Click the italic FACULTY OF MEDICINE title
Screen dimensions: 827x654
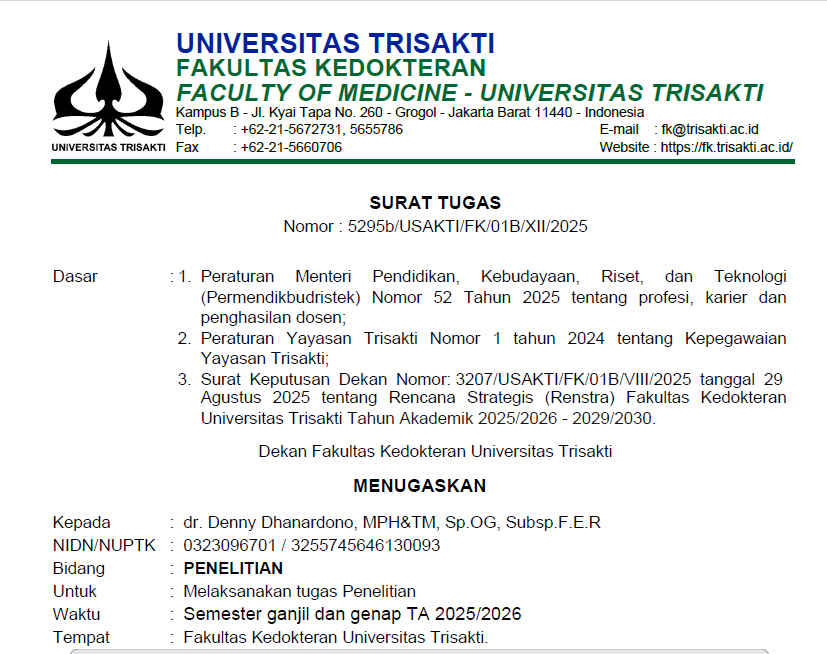tap(469, 93)
